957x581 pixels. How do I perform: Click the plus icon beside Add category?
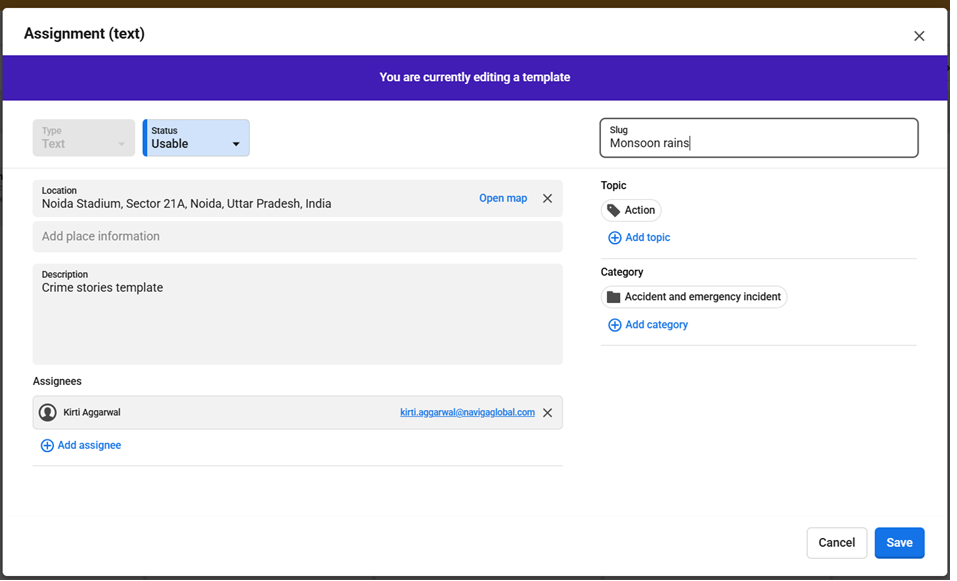[615, 325]
